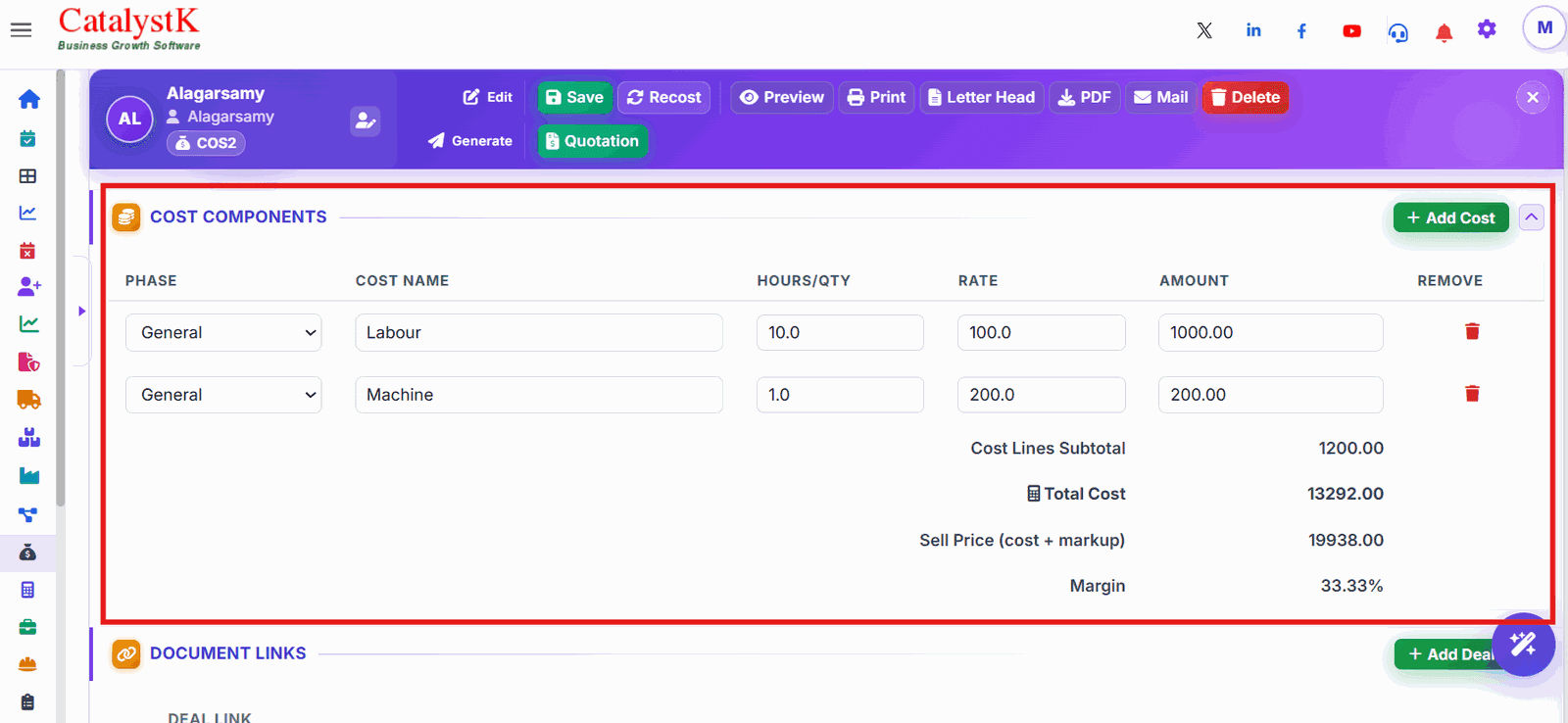The image size is (1568, 723).
Task: Remove the Machine cost row
Action: click(x=1472, y=394)
